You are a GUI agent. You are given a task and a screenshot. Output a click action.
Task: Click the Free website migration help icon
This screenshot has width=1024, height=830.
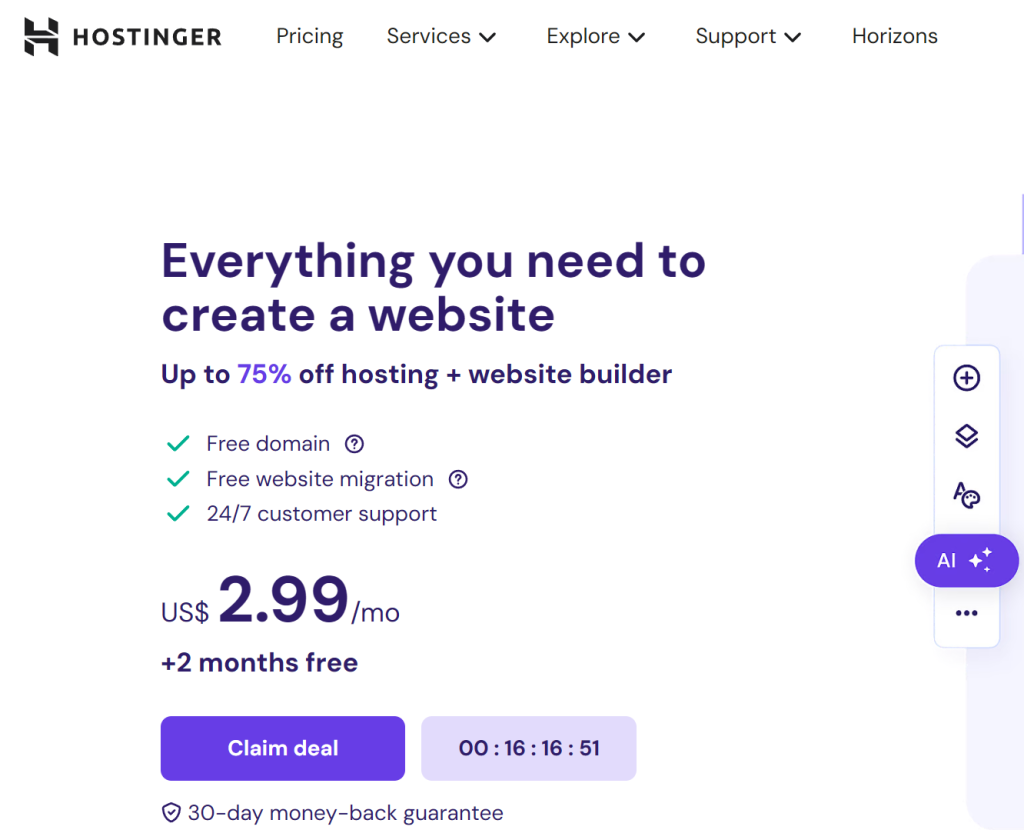click(x=458, y=479)
